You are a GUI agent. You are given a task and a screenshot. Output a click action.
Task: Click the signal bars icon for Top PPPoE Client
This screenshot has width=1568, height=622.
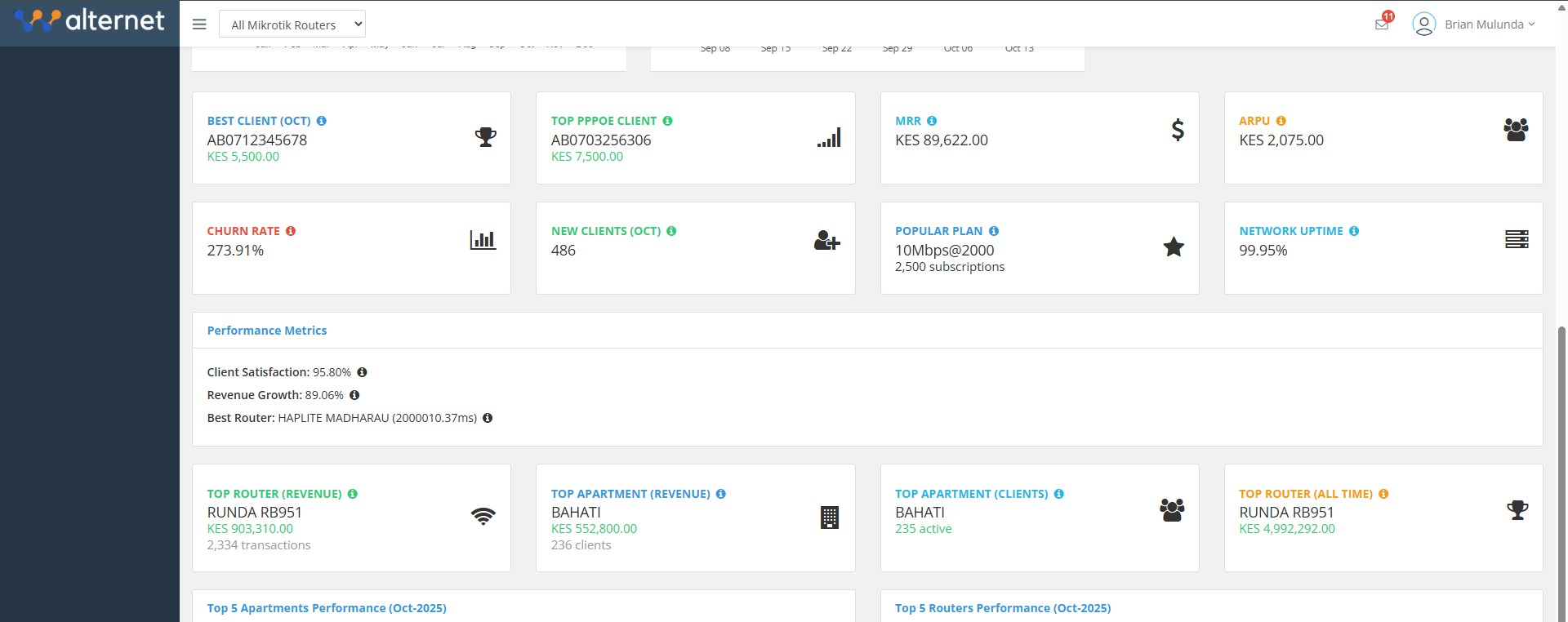coord(829,138)
